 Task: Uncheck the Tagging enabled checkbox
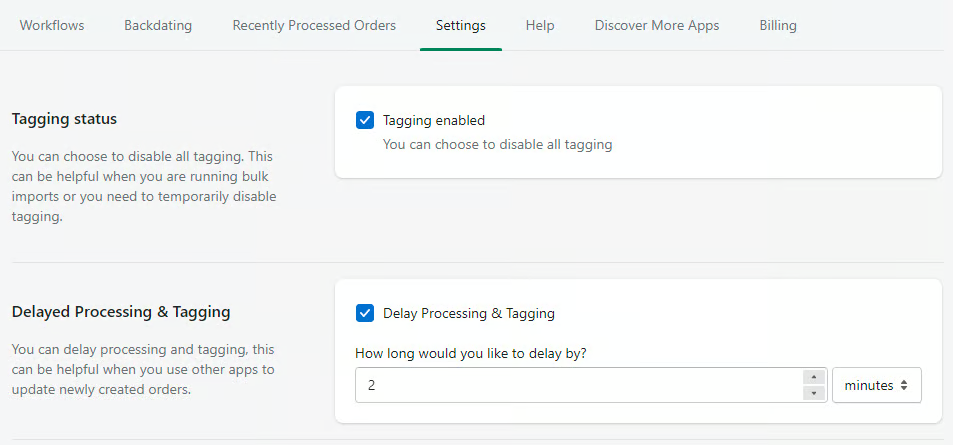(x=365, y=120)
